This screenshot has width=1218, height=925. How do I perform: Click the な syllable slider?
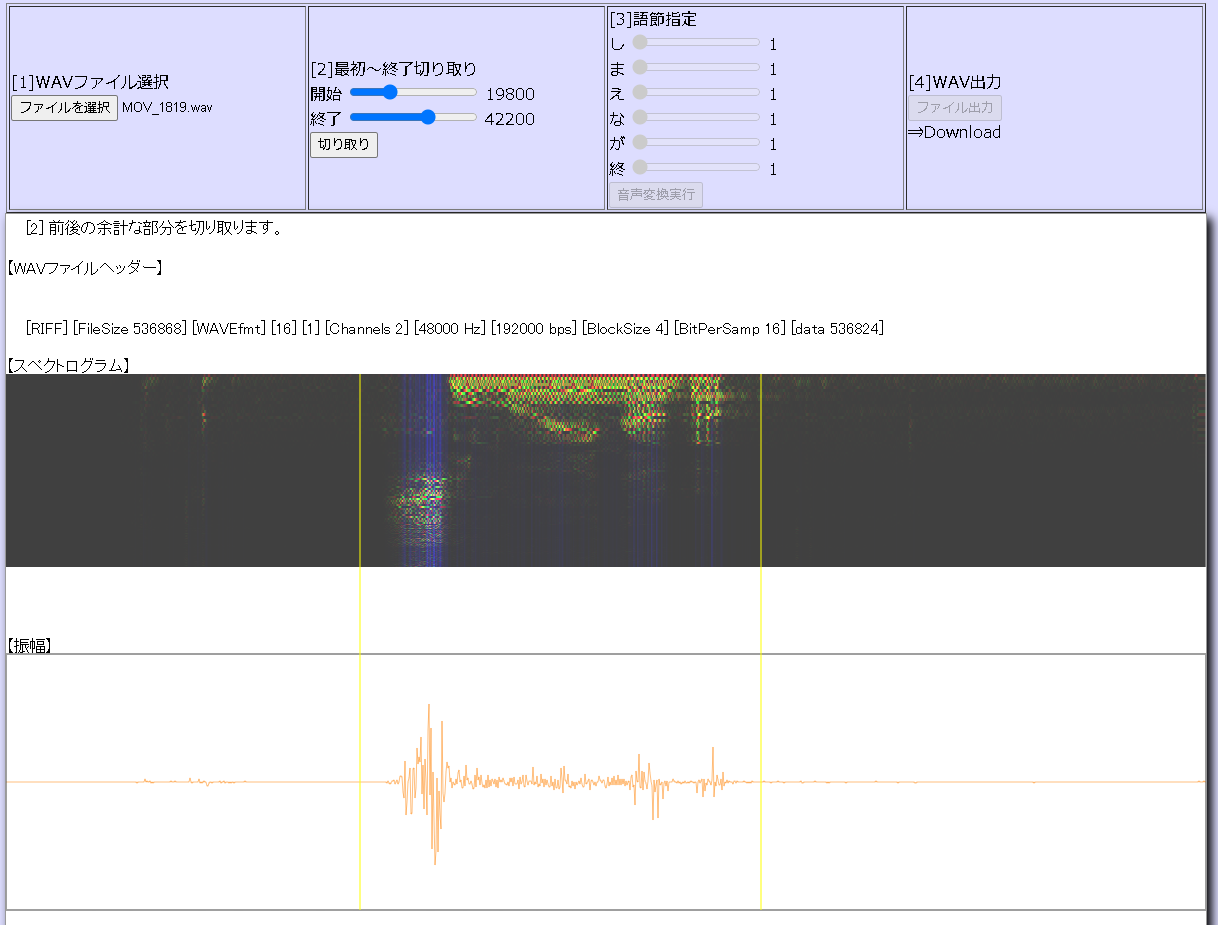[695, 118]
